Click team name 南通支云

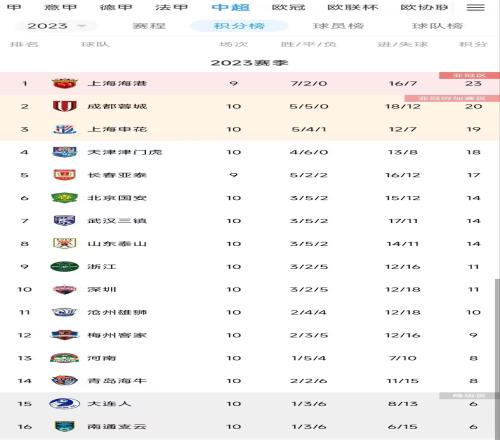(x=117, y=426)
